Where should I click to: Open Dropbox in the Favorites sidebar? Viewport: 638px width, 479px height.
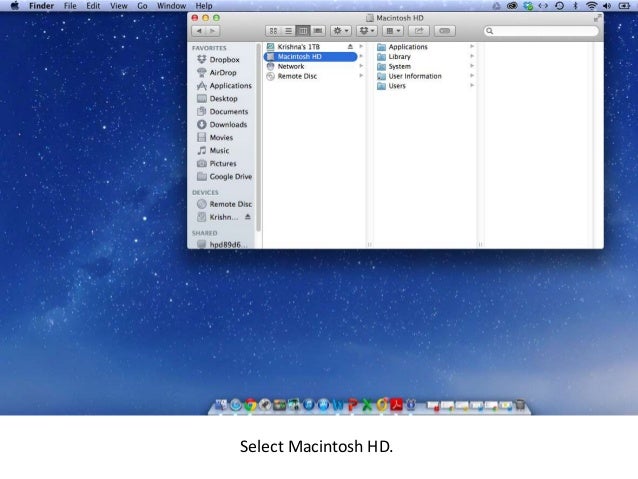224,60
